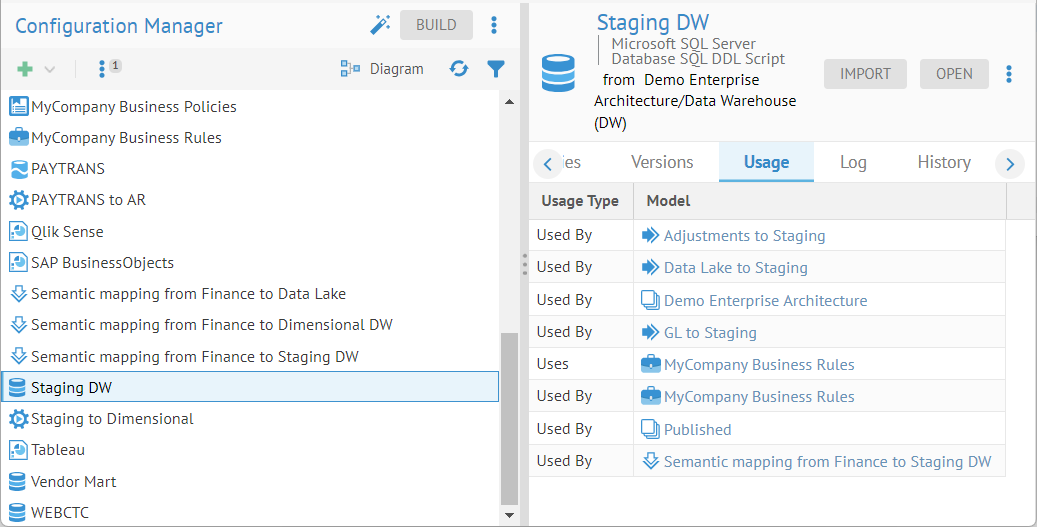
Task: Click the vertical dots with badge 1
Action: 103,69
